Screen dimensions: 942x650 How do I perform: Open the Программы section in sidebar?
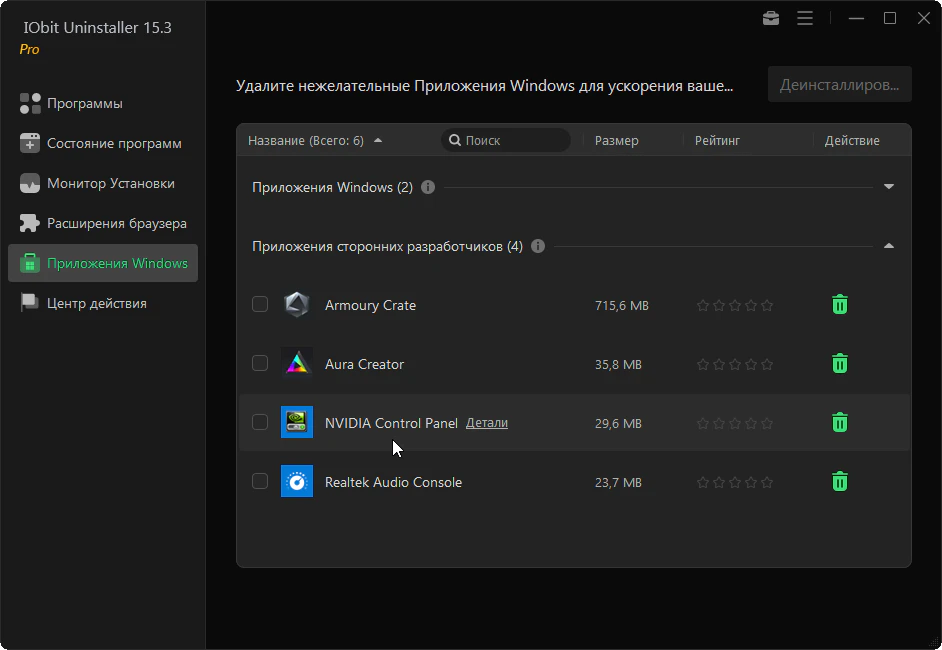[85, 104]
